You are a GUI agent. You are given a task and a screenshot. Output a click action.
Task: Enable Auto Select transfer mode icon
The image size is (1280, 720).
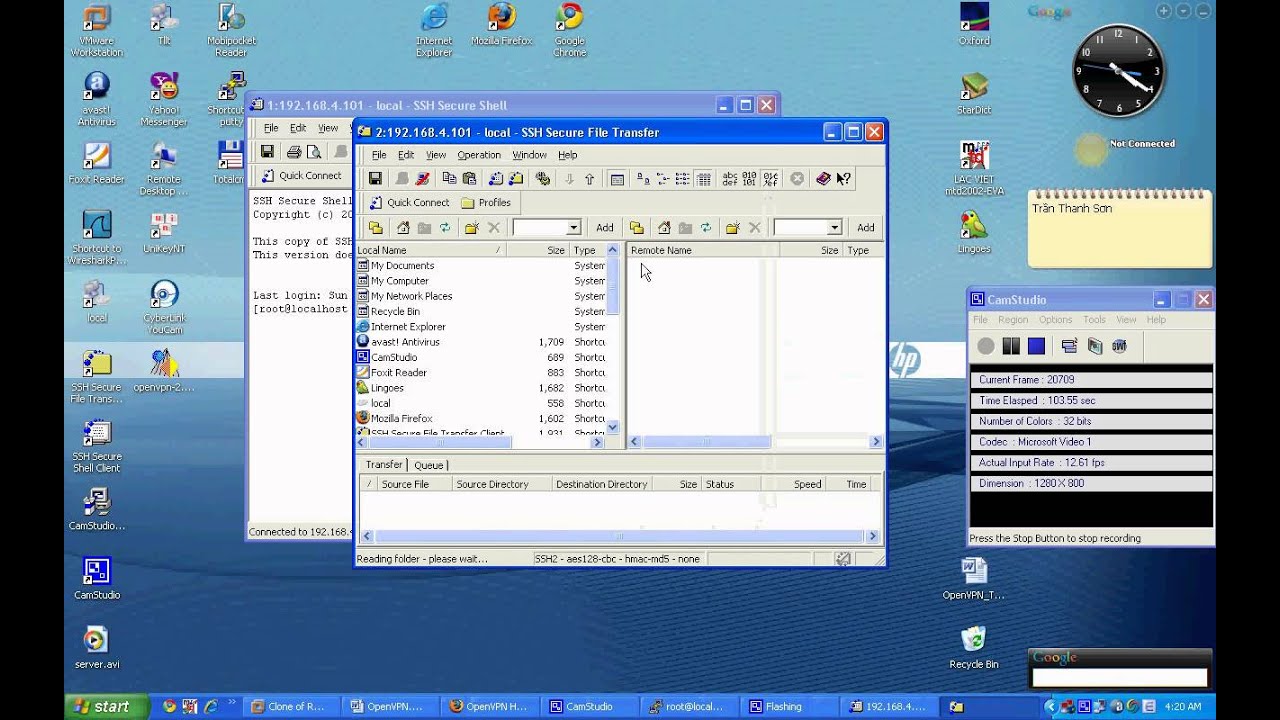[770, 179]
